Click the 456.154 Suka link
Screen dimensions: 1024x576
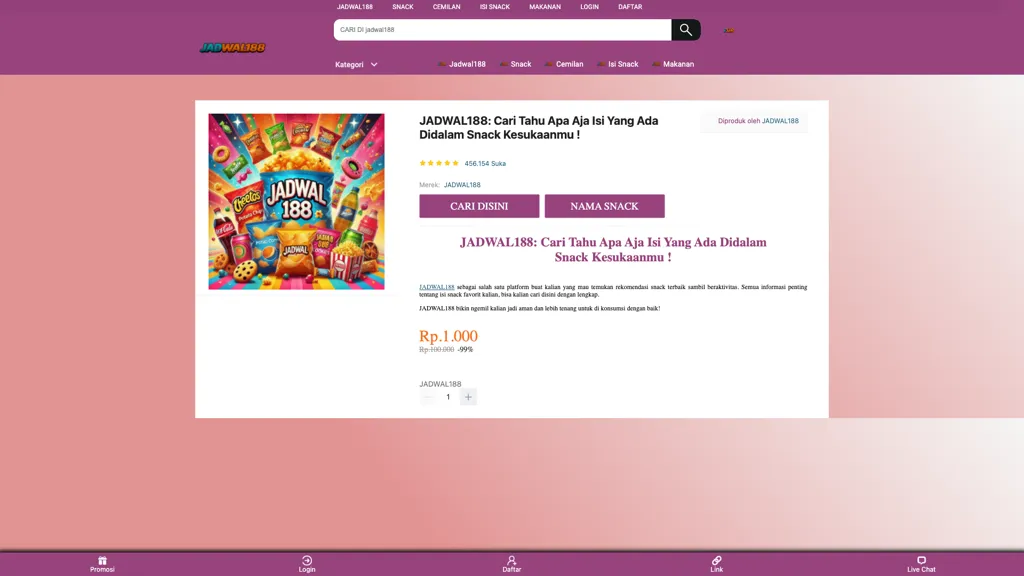click(x=485, y=163)
